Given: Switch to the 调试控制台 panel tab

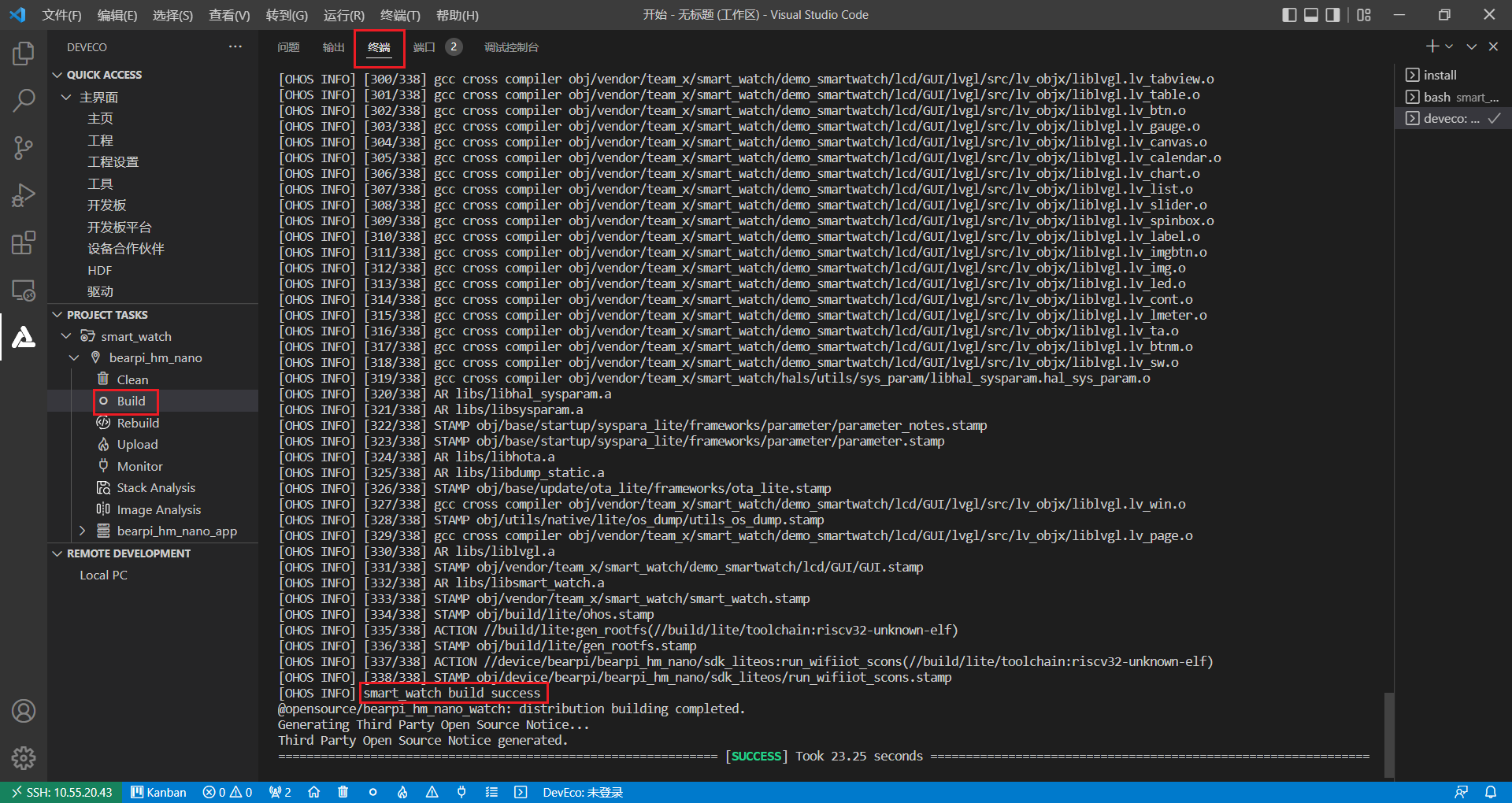Looking at the screenshot, I should [511, 47].
